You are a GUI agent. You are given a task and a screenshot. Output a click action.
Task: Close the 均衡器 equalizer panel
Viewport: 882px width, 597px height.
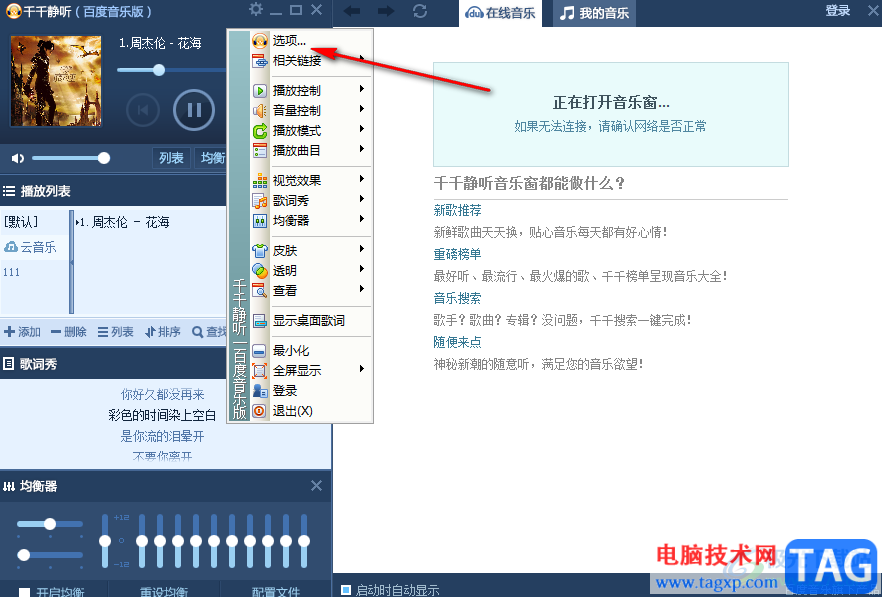click(316, 486)
